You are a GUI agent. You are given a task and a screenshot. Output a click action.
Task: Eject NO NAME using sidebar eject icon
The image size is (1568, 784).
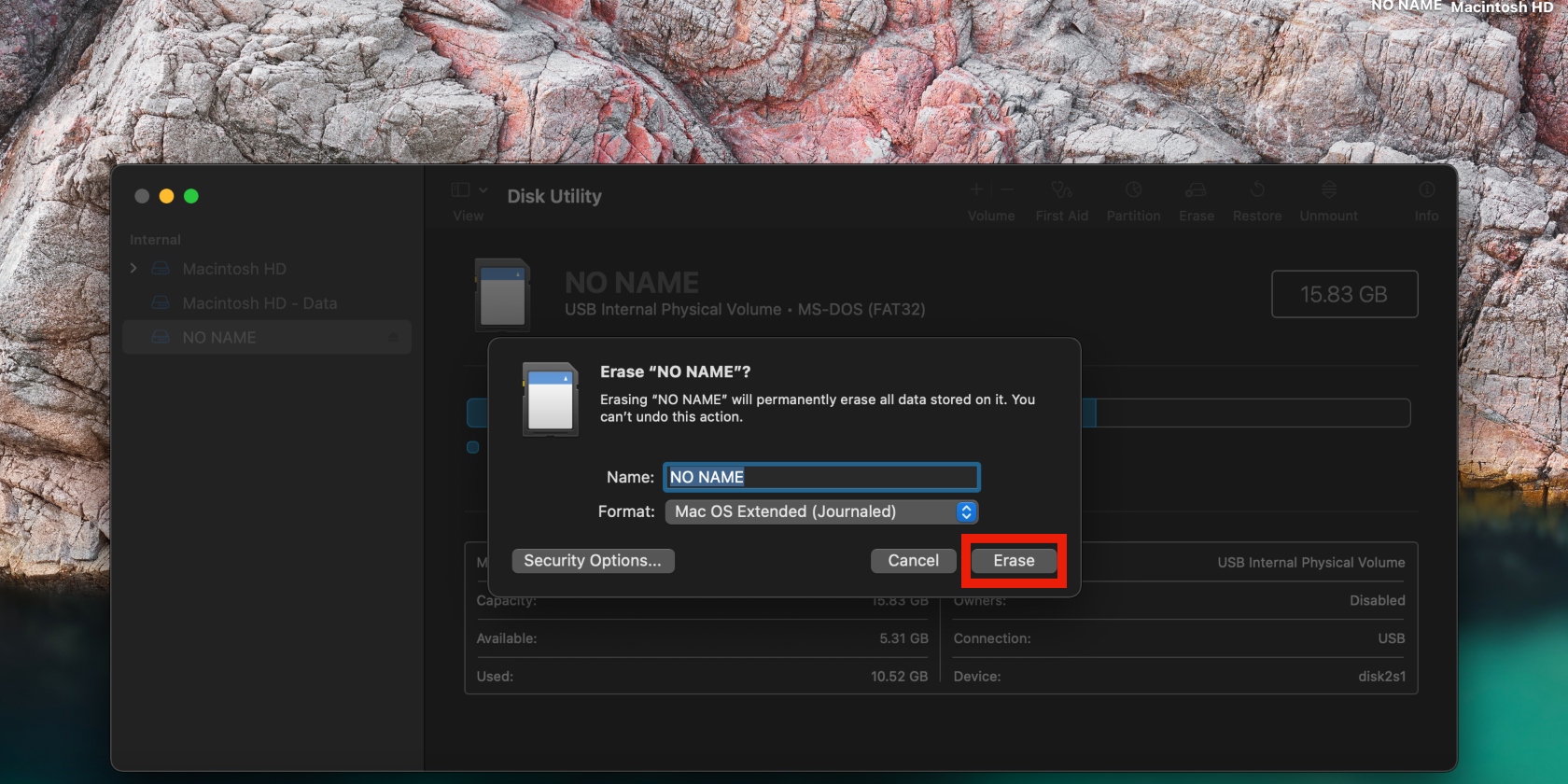pos(393,337)
